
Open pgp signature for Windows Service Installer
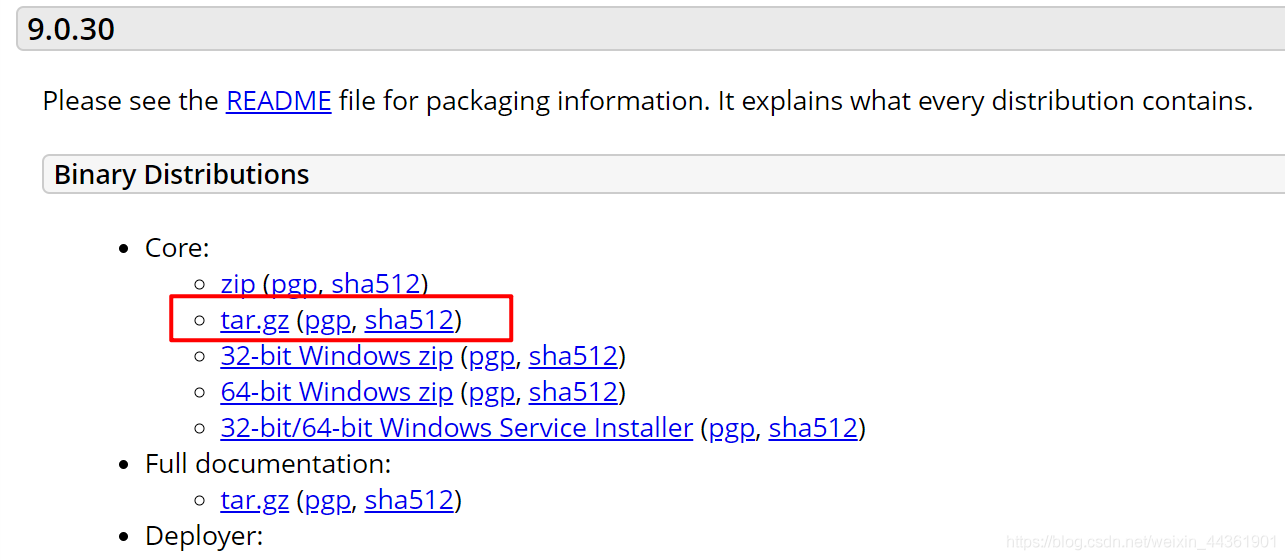[x=732, y=428]
